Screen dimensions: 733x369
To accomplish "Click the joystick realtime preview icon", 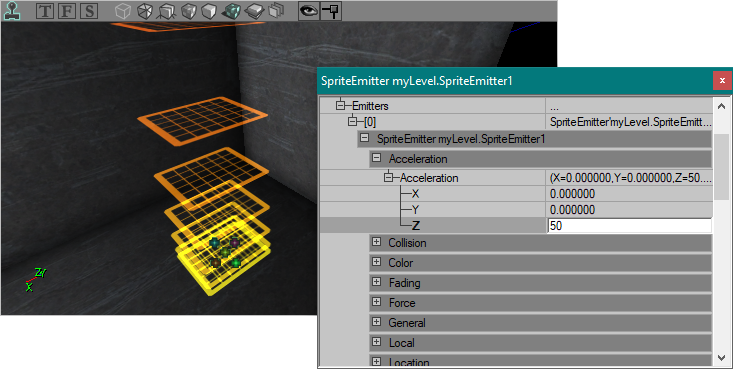I will (12, 11).
